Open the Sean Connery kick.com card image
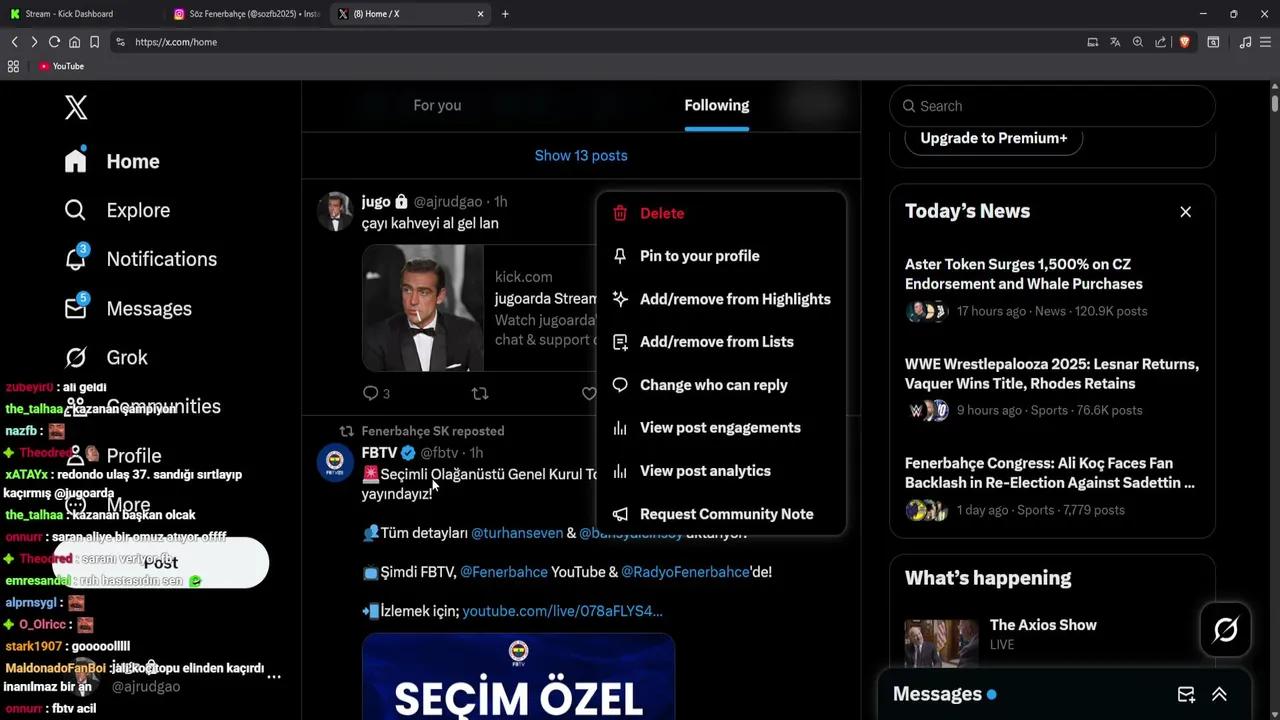The width and height of the screenshot is (1280, 720). coord(423,308)
